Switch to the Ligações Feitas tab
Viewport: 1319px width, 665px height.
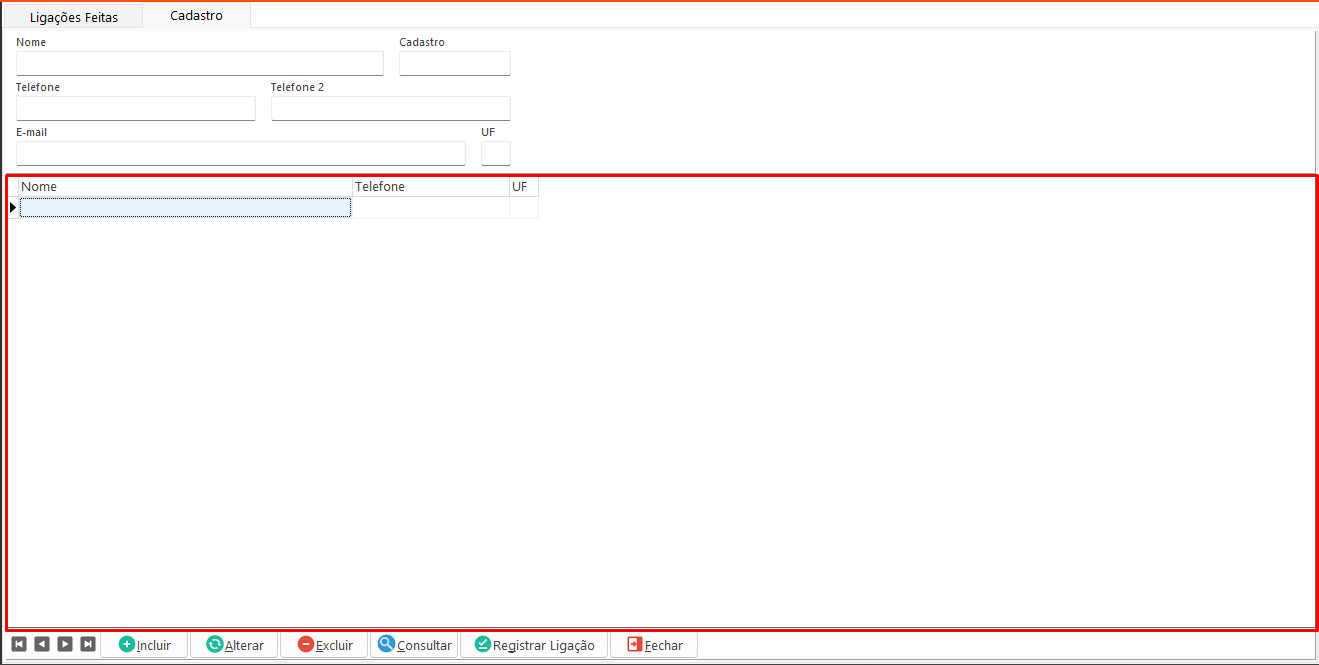(73, 17)
